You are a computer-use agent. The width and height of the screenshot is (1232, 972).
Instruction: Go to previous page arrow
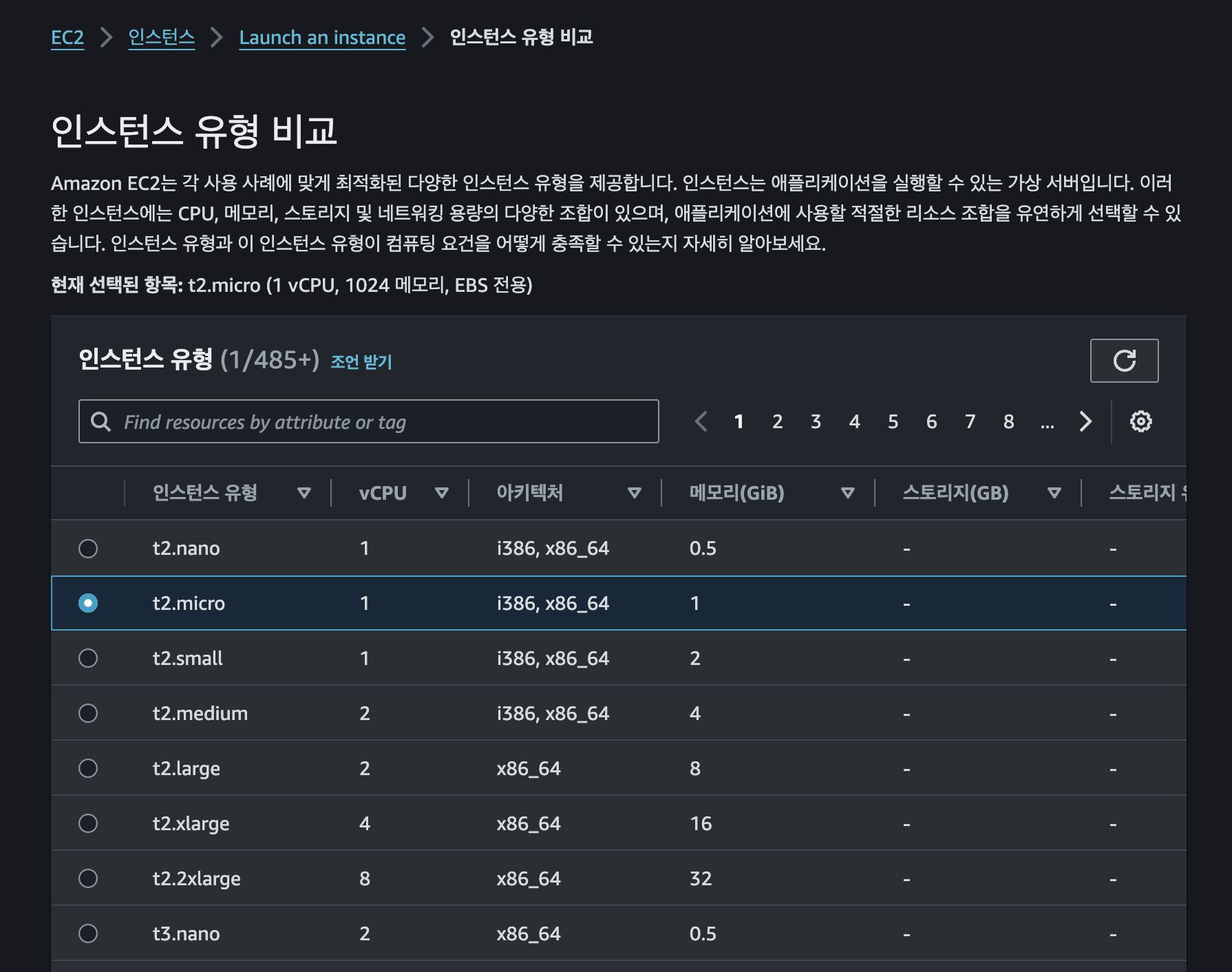pos(701,421)
